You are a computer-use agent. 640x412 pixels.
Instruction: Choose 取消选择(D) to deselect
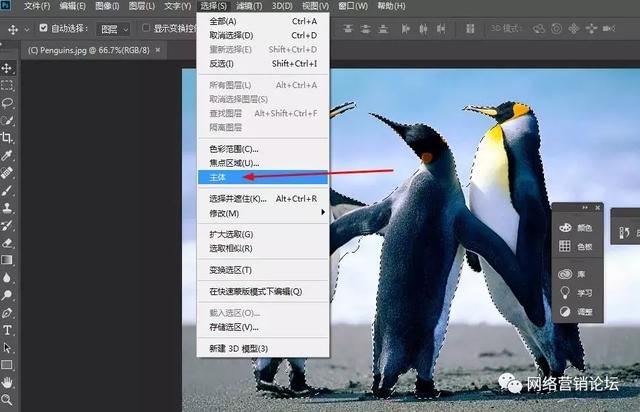pyautogui.click(x=263, y=36)
